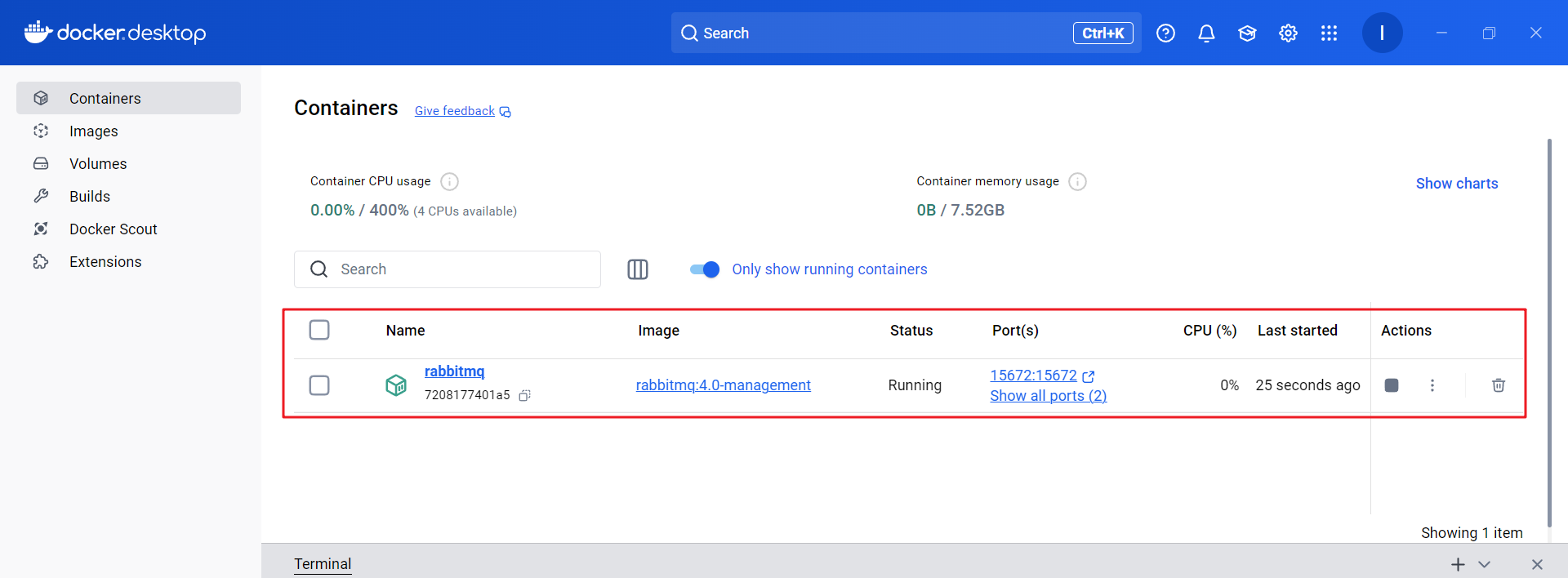The image size is (1568, 578).
Task: Open the apps grid menu icon
Action: pos(1329,33)
